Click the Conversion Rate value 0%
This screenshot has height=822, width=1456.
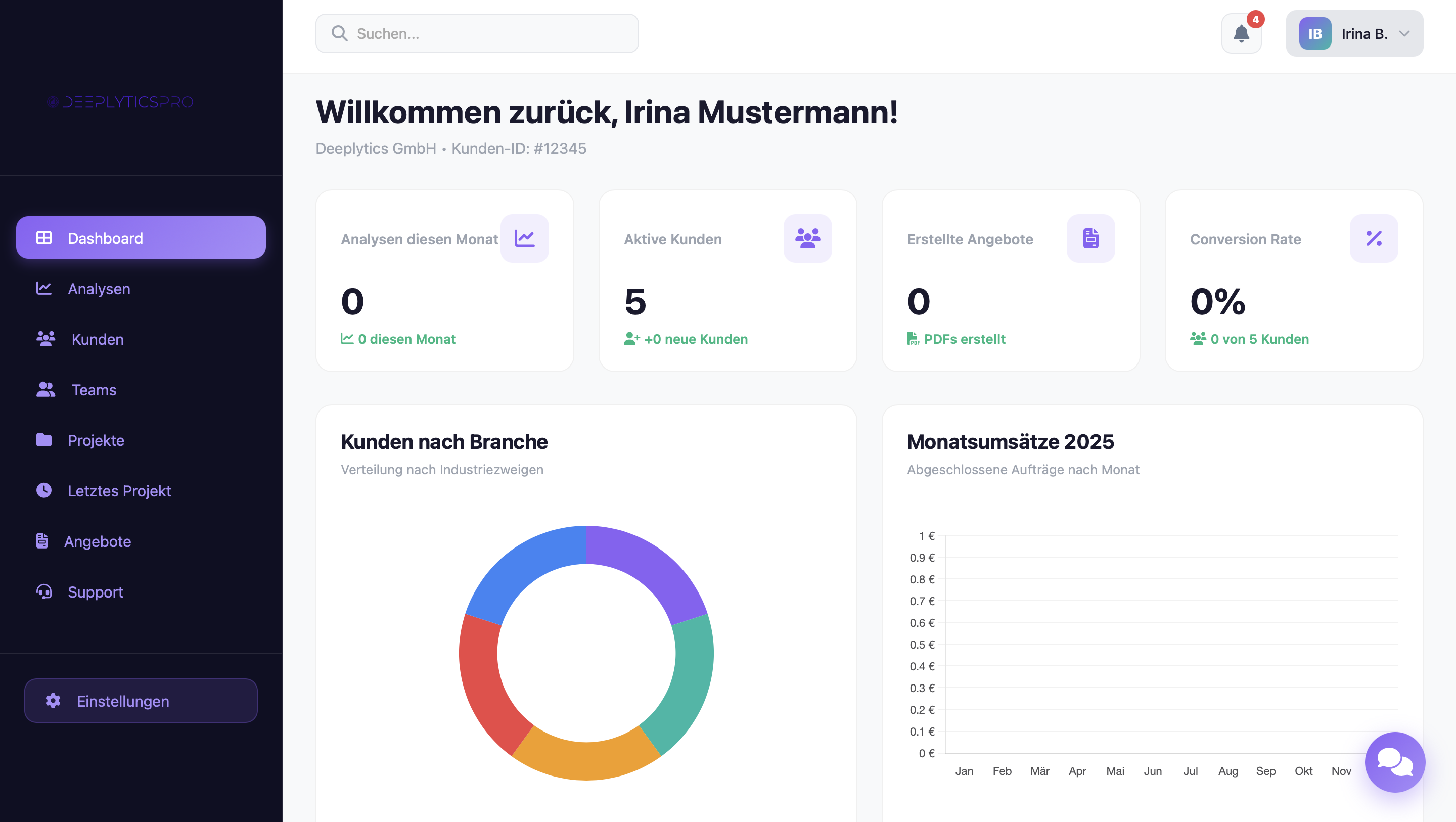point(1217,301)
